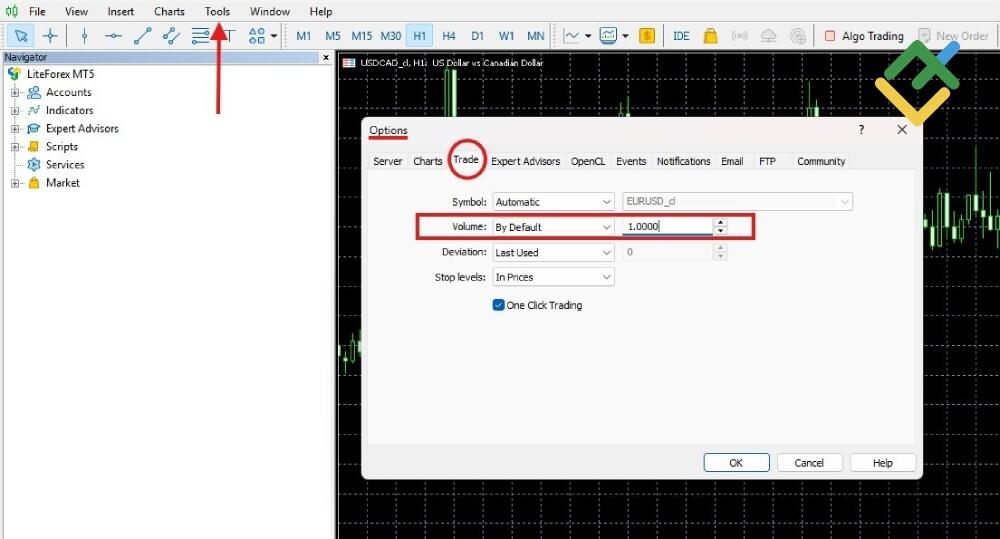Toggle the Algo Trading button

(863, 36)
